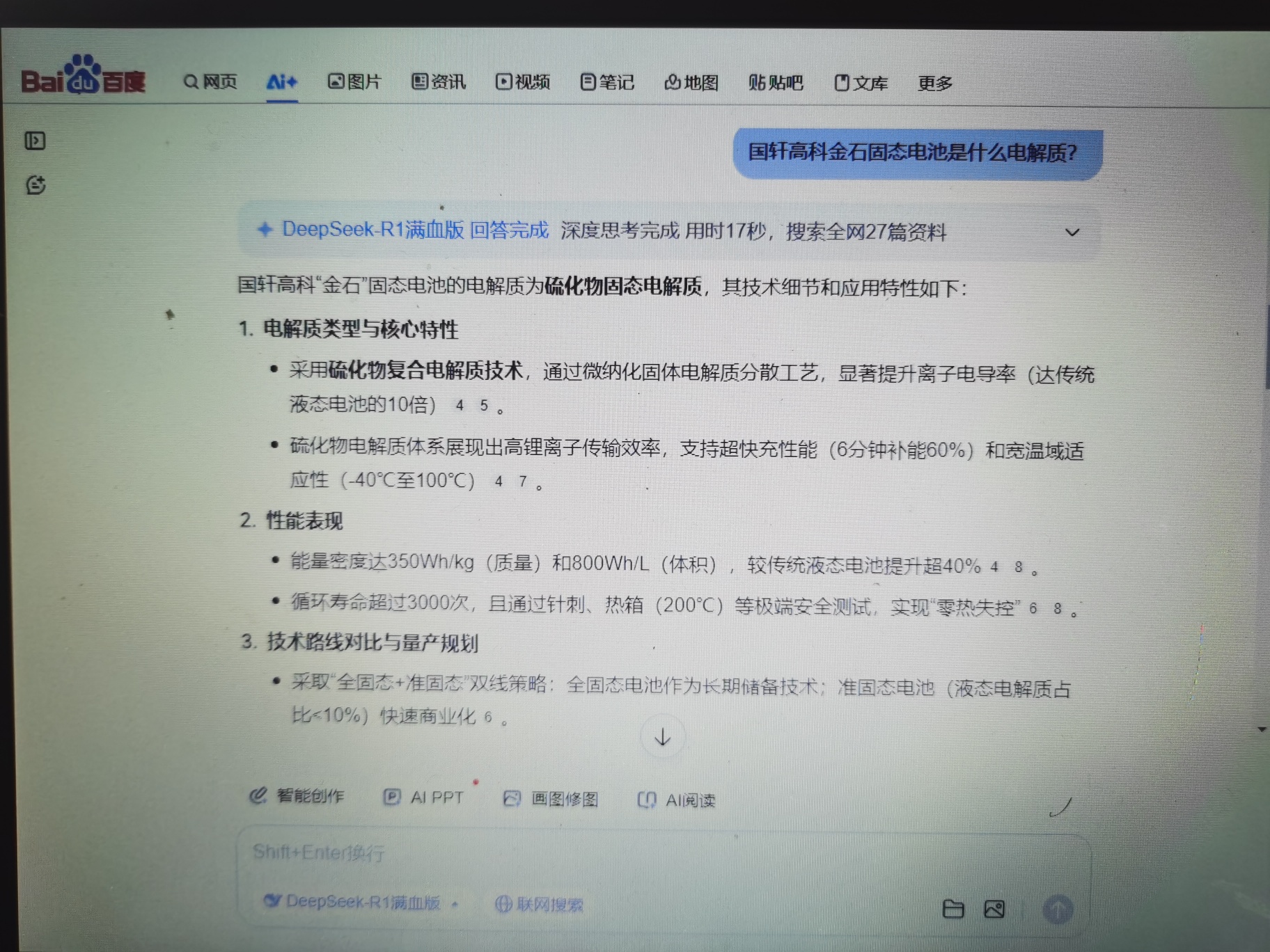Viewport: 1270px width, 952px height.
Task: Select the AI+ tab
Action: coord(282,82)
